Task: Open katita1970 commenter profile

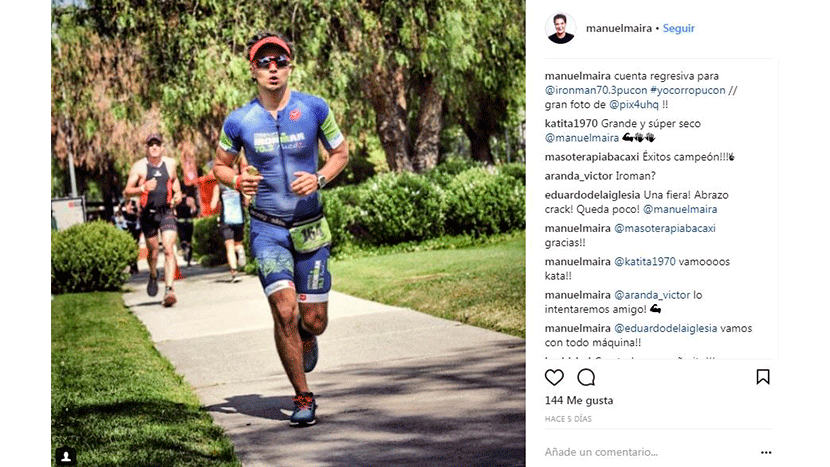Action: (x=571, y=124)
